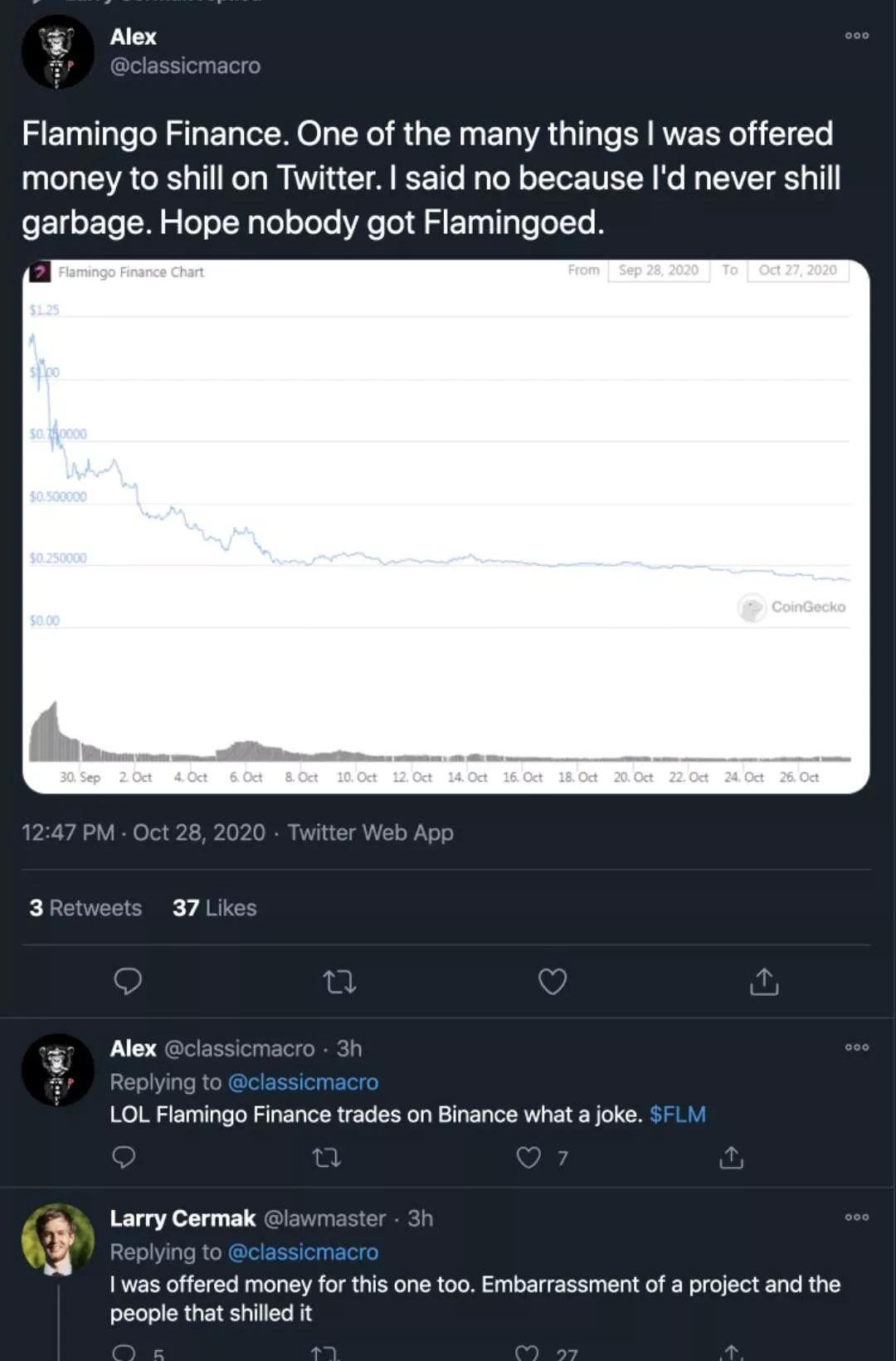Reply to Alex's Binance joke tweet
The image size is (896, 1361).
[124, 1157]
